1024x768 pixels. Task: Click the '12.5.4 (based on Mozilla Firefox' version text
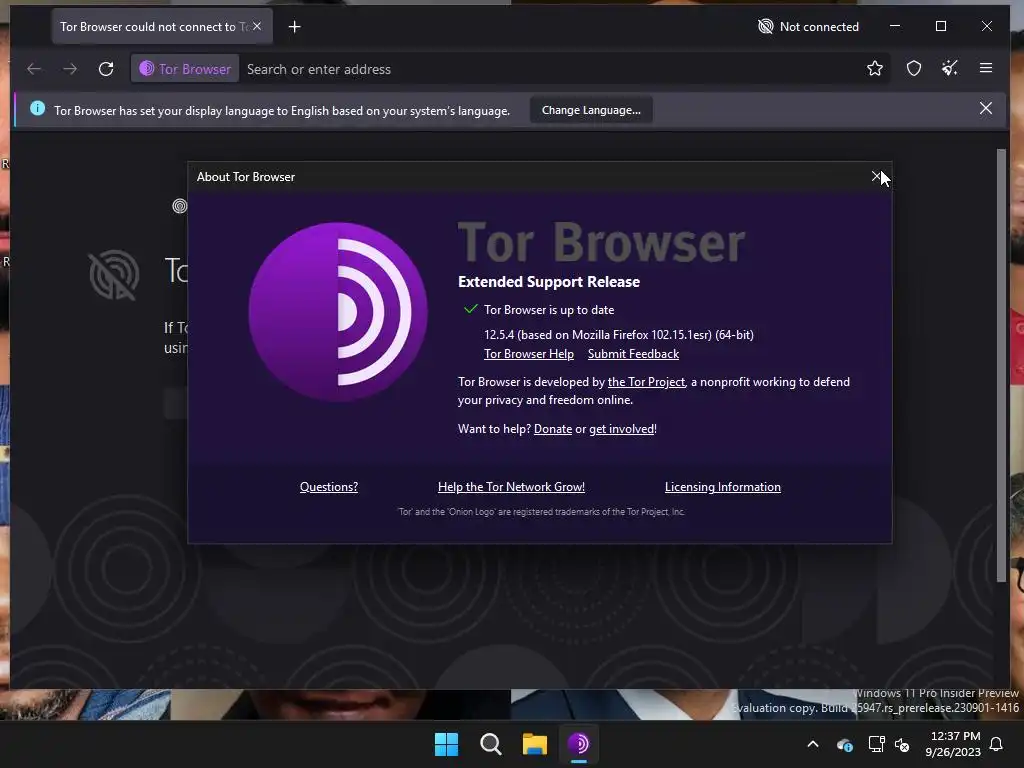point(618,335)
